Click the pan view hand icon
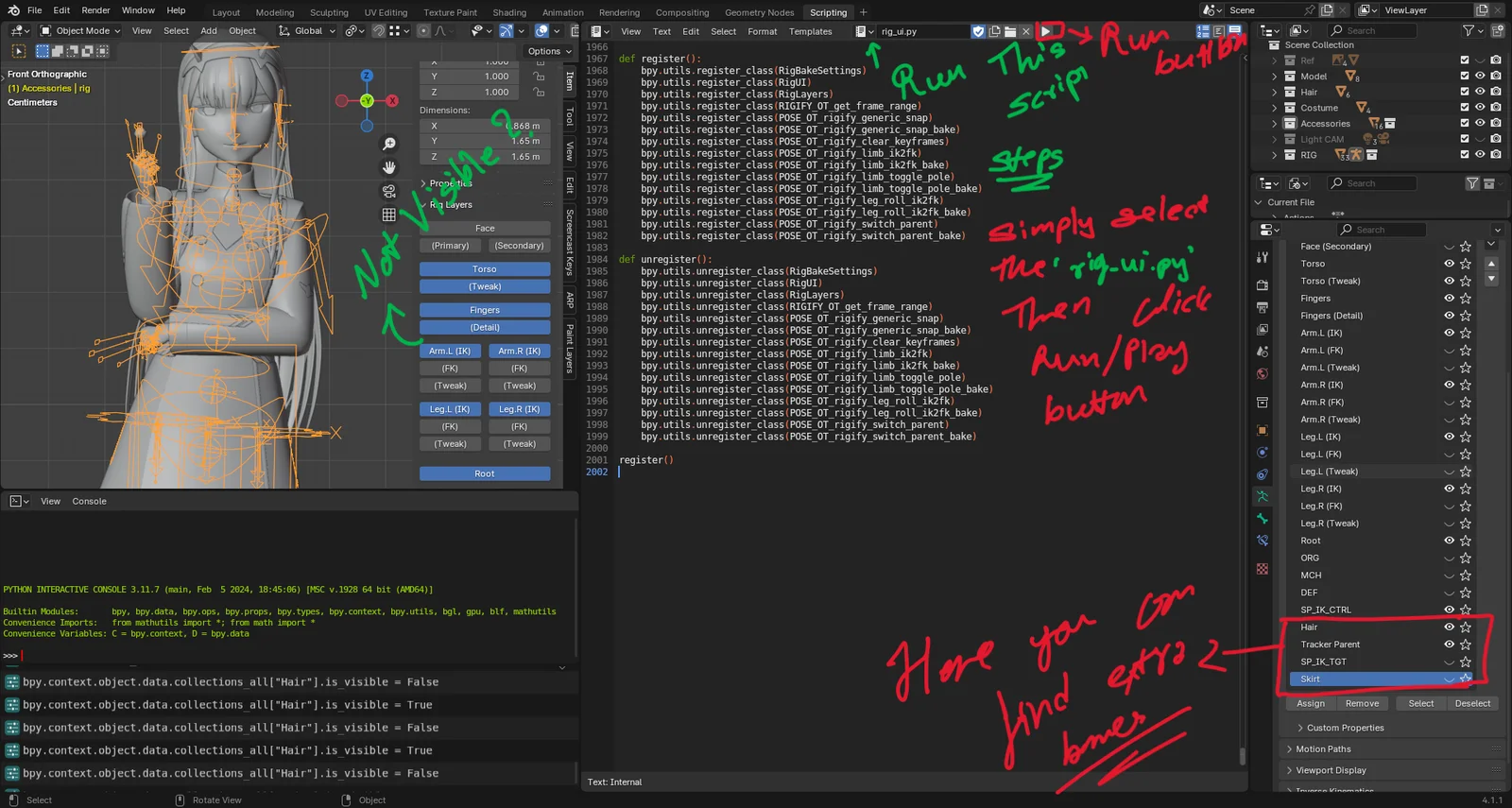This screenshot has width=1512, height=808. click(x=388, y=167)
